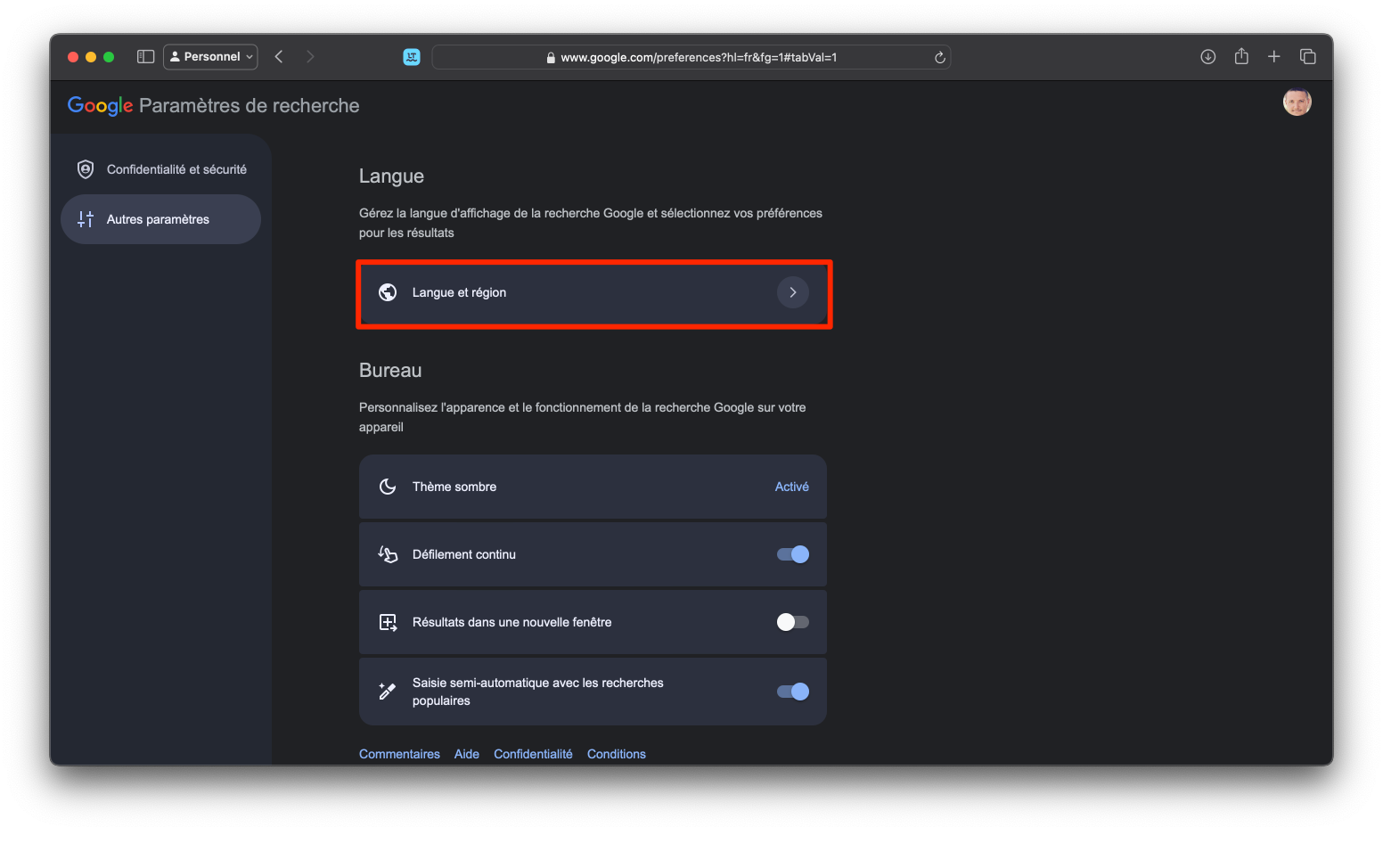The height and width of the screenshot is (868, 1383).
Task: Click the new-window icon beside Résultats
Action: (388, 622)
